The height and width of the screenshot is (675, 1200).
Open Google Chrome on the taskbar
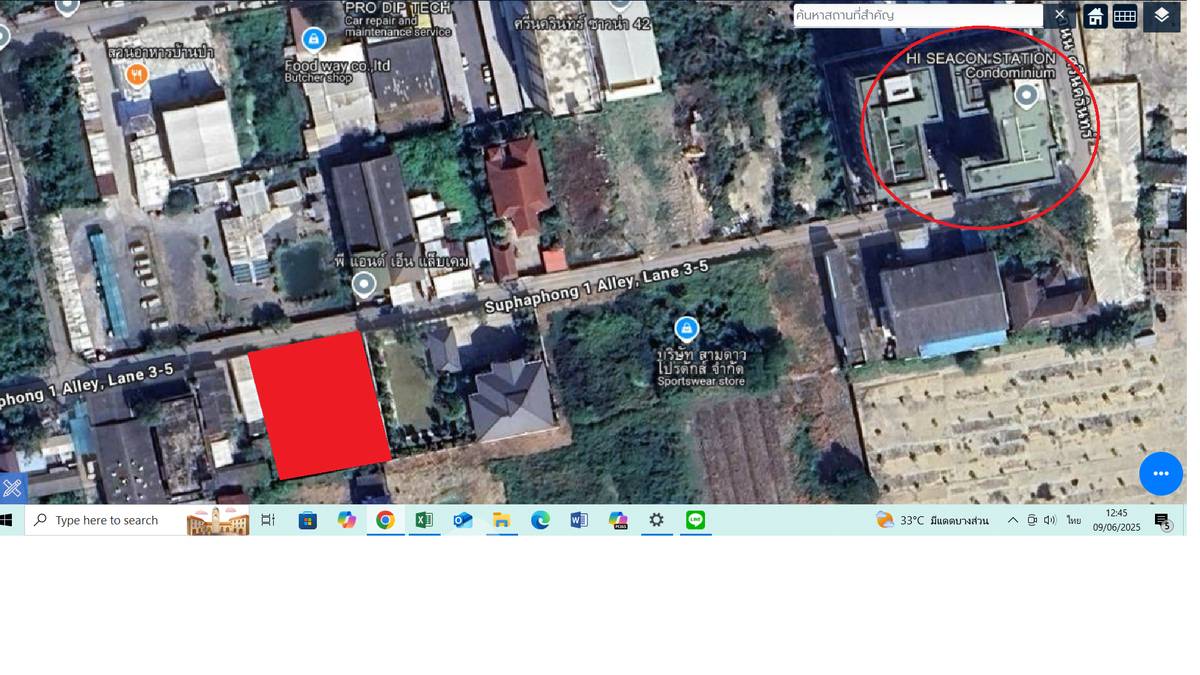click(385, 520)
